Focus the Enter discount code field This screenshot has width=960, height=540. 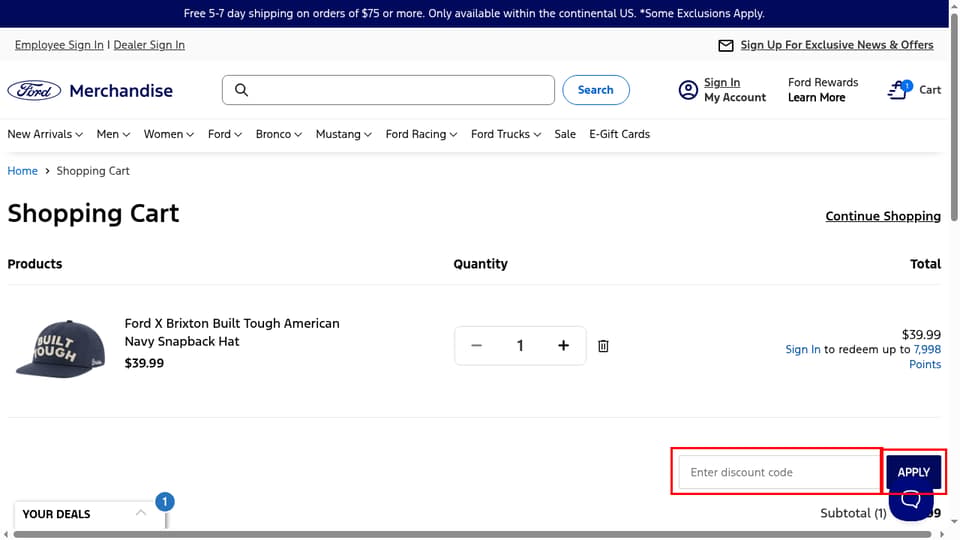pos(779,472)
